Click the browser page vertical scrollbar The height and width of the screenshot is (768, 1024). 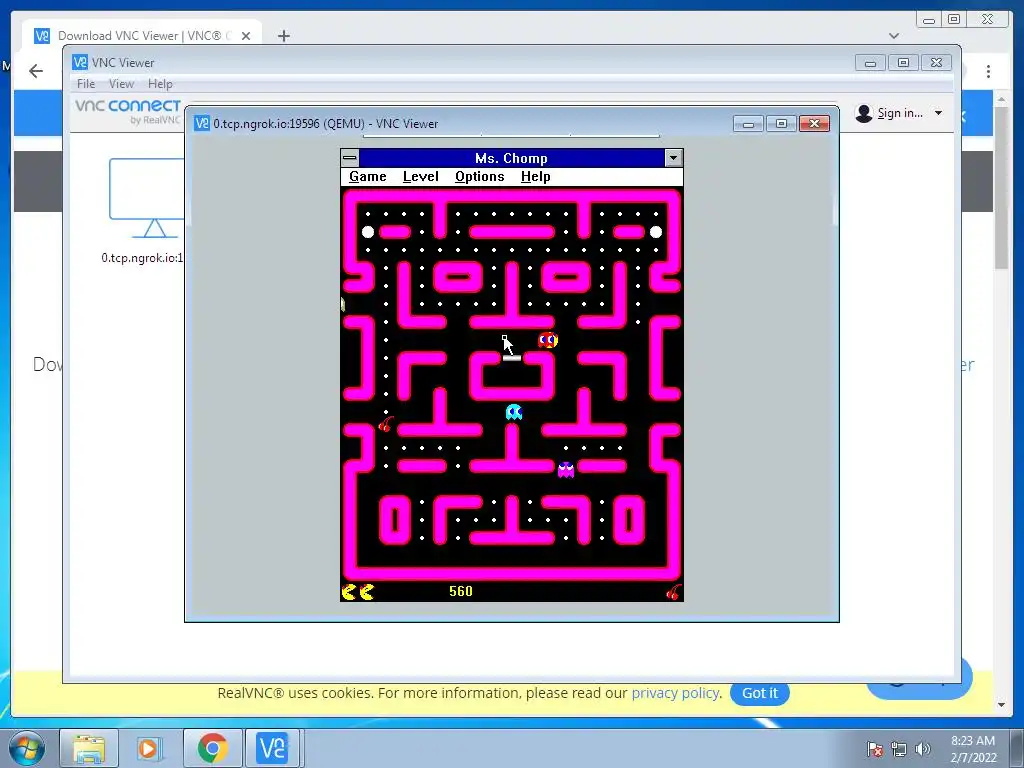[1002, 186]
